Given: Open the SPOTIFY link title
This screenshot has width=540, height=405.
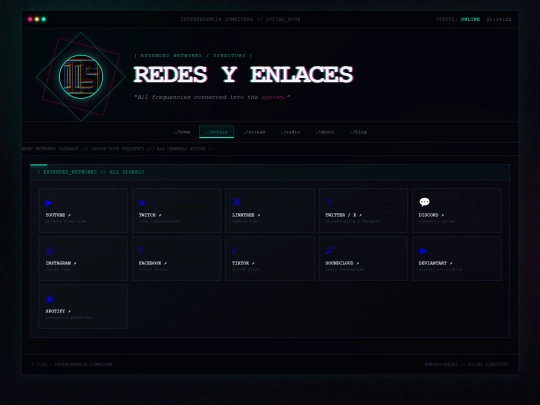Looking at the screenshot, I should coord(55,311).
